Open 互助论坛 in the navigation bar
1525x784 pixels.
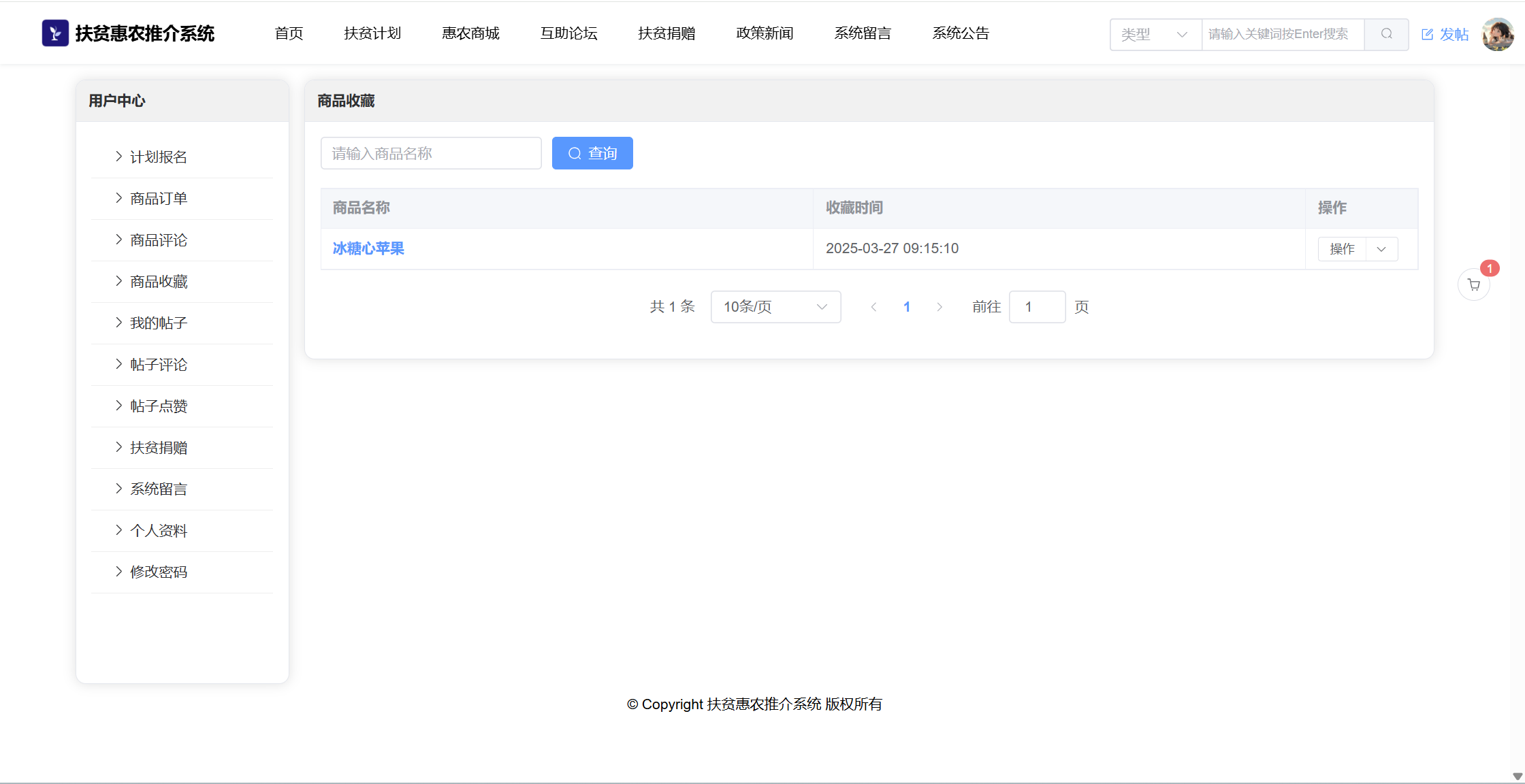pos(568,33)
